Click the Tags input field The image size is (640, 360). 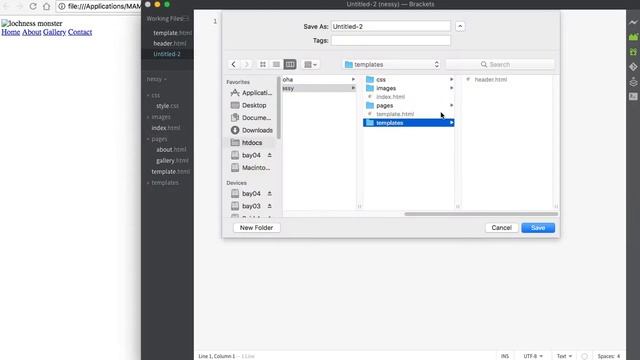pos(391,40)
